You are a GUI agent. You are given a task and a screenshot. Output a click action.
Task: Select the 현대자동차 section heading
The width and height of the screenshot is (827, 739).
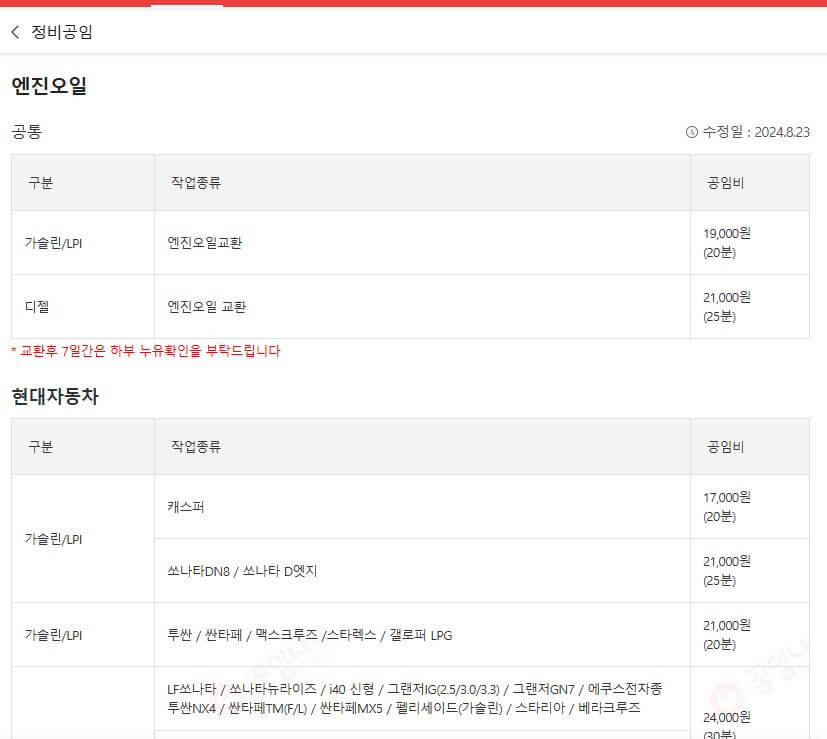(x=55, y=397)
